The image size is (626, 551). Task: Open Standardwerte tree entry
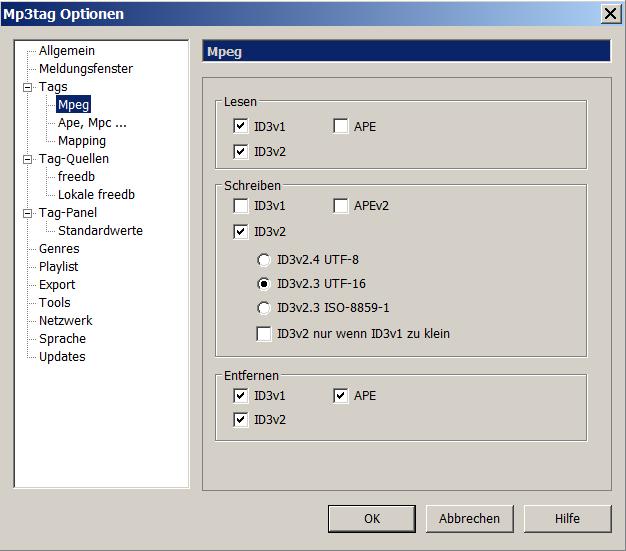coord(100,230)
